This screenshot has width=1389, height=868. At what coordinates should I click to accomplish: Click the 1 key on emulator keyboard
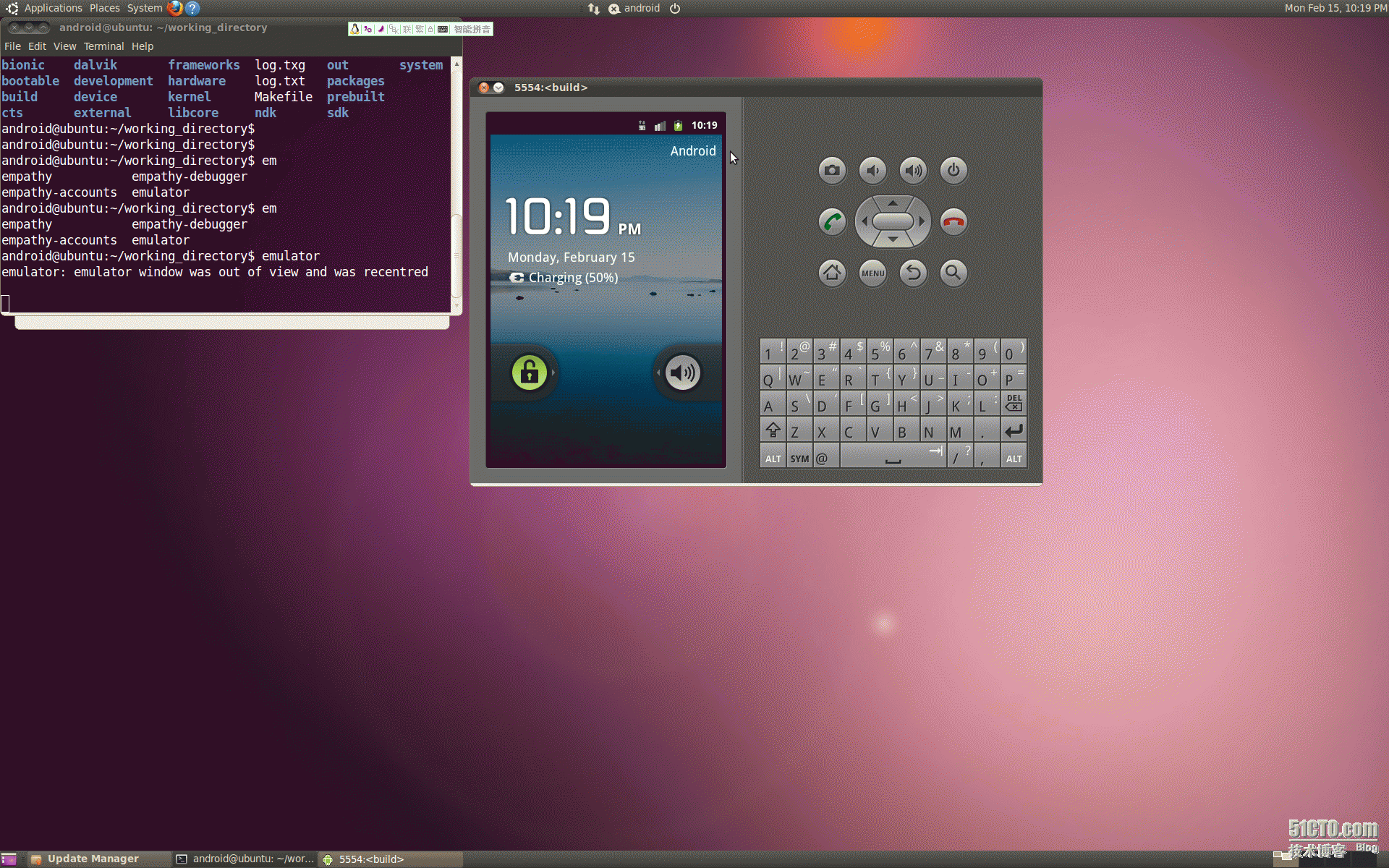(773, 351)
